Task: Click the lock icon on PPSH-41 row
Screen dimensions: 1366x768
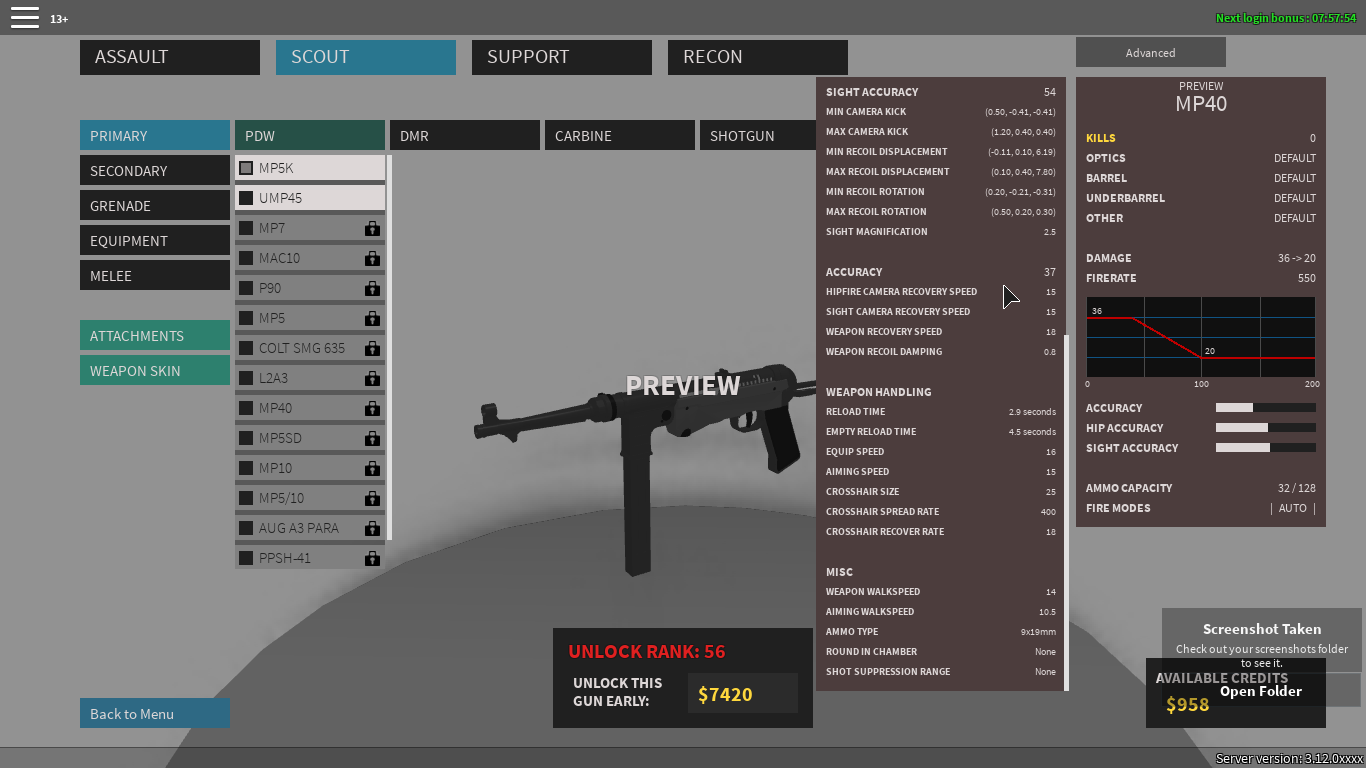Action: click(372, 558)
